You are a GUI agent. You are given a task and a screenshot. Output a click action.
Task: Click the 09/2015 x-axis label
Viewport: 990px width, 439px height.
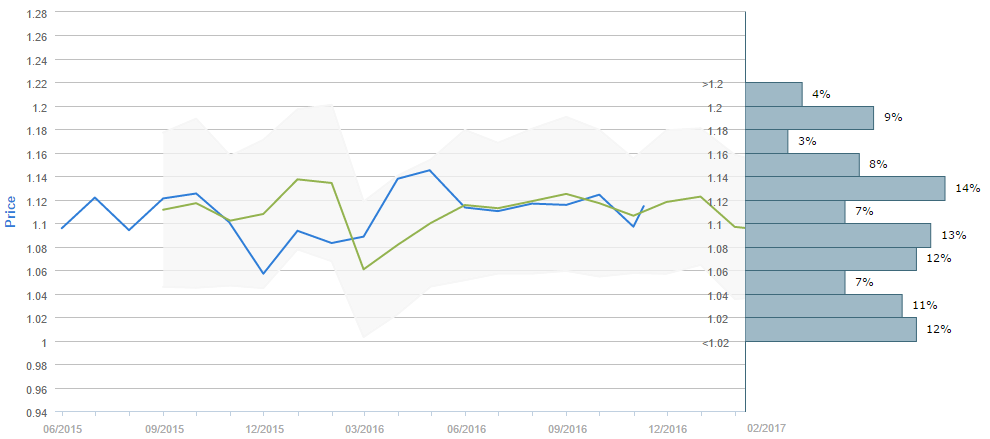click(x=163, y=428)
